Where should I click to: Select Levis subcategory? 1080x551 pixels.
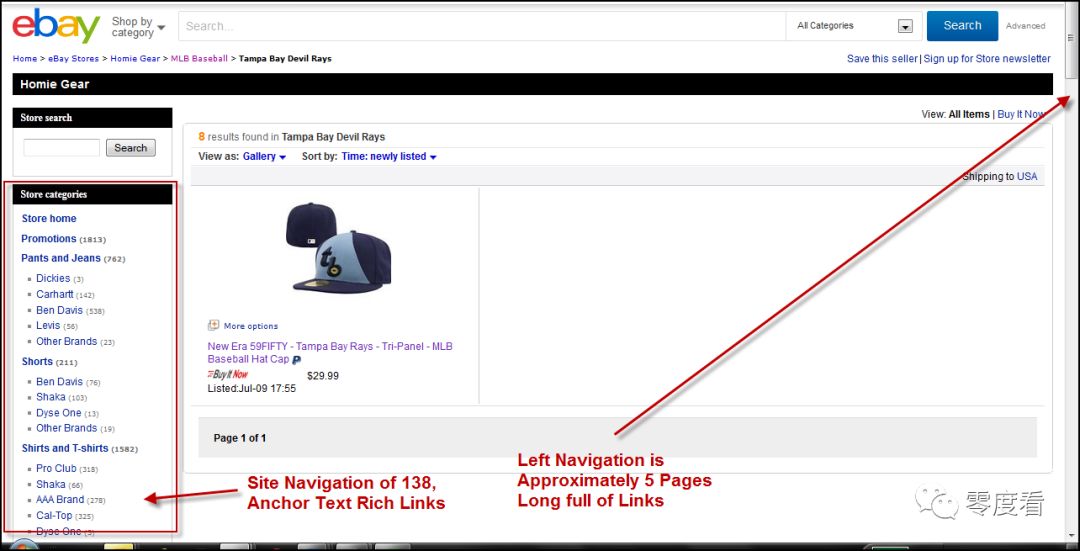48,325
